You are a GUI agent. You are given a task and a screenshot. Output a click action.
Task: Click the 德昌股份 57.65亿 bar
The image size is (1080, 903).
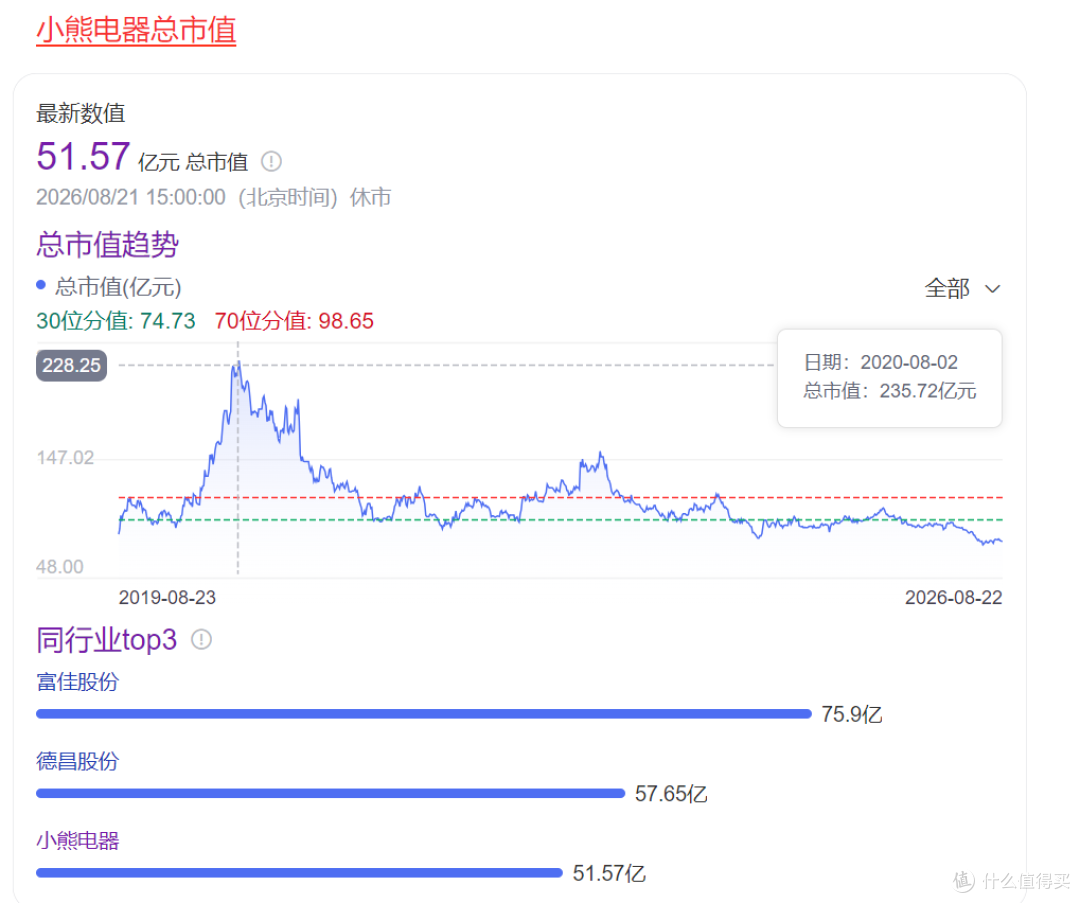click(331, 793)
